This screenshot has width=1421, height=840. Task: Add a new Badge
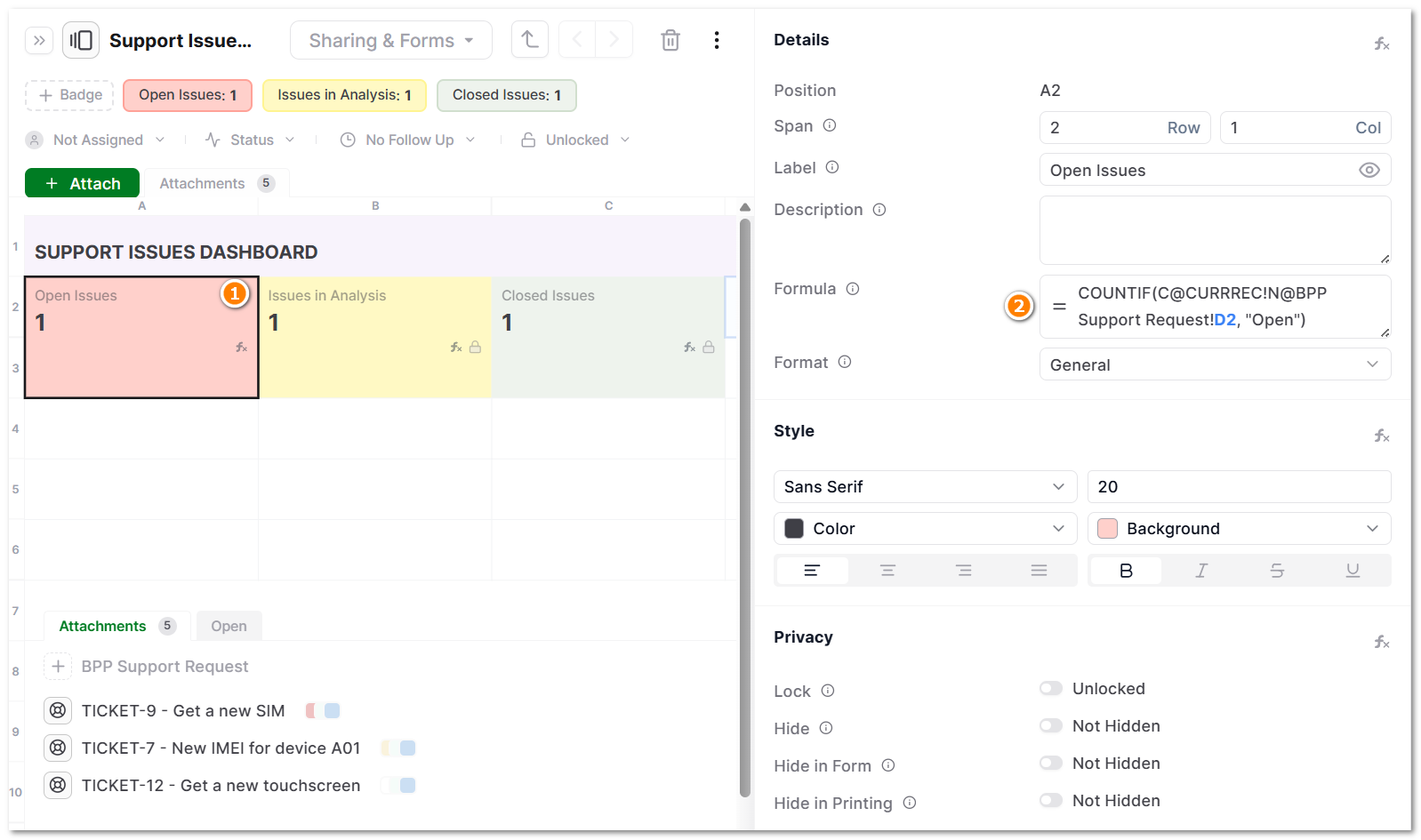(70, 95)
